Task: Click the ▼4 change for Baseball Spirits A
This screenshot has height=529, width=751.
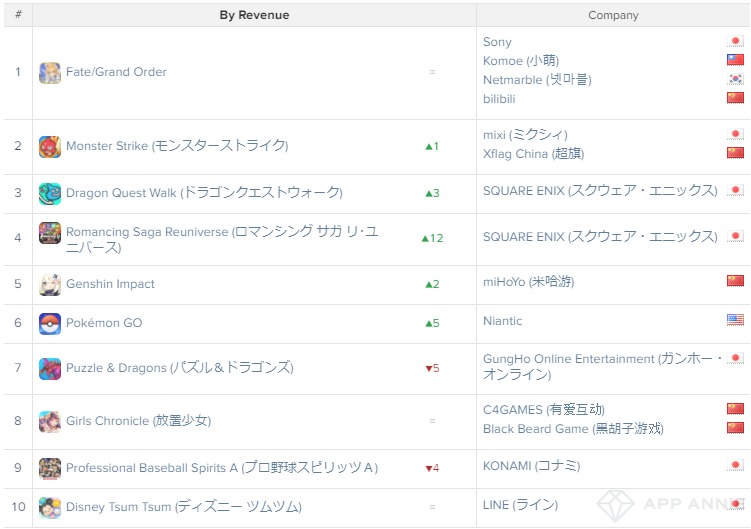Action: 432,468
